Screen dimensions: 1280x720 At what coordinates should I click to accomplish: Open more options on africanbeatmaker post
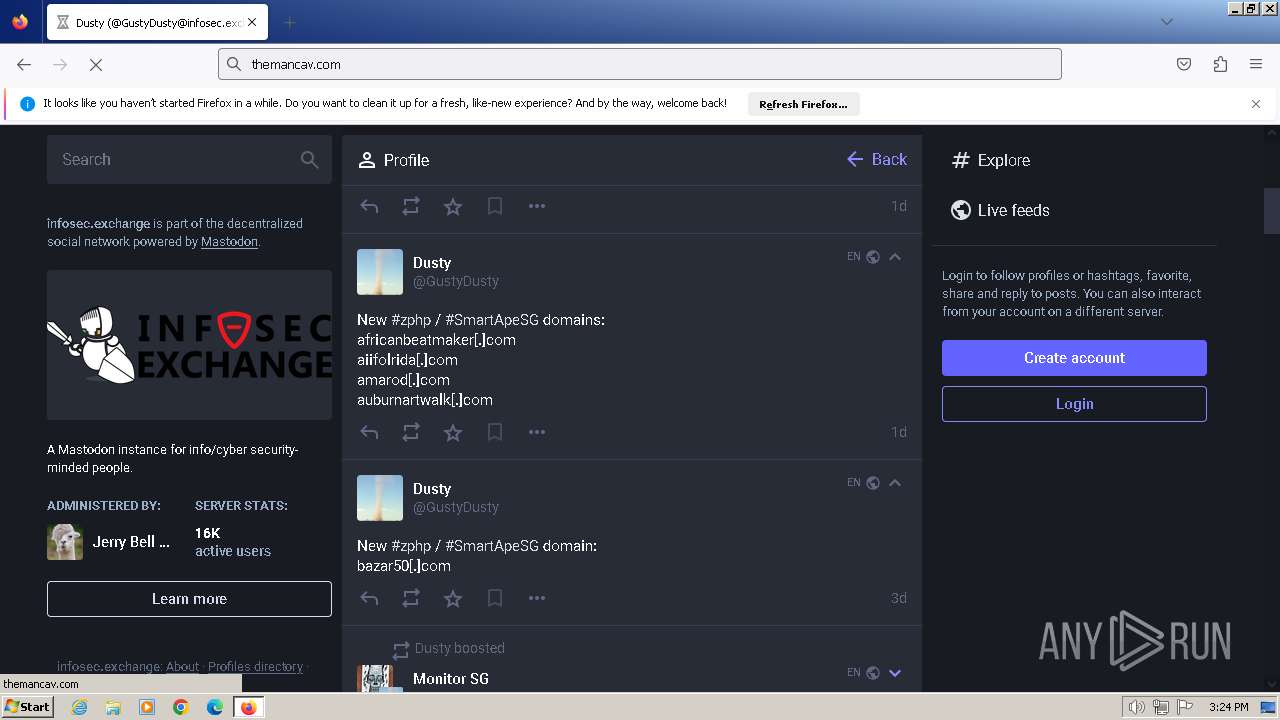[537, 432]
